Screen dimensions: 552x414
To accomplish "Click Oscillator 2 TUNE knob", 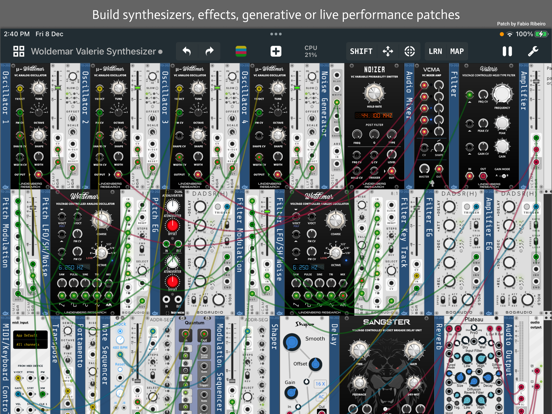I will pyautogui.click(x=118, y=88).
